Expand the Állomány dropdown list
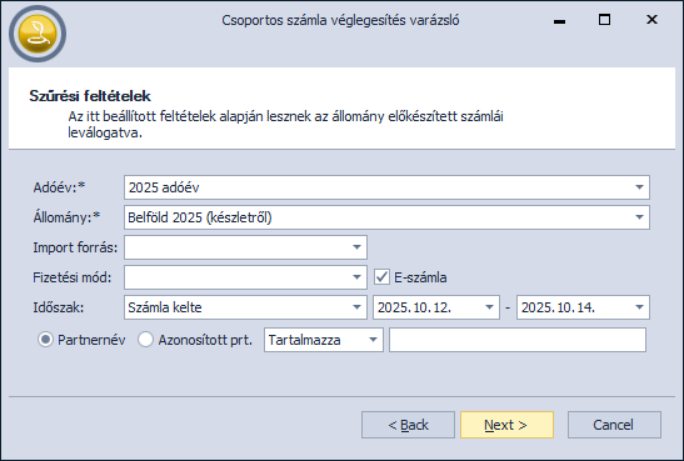 tap(638, 217)
